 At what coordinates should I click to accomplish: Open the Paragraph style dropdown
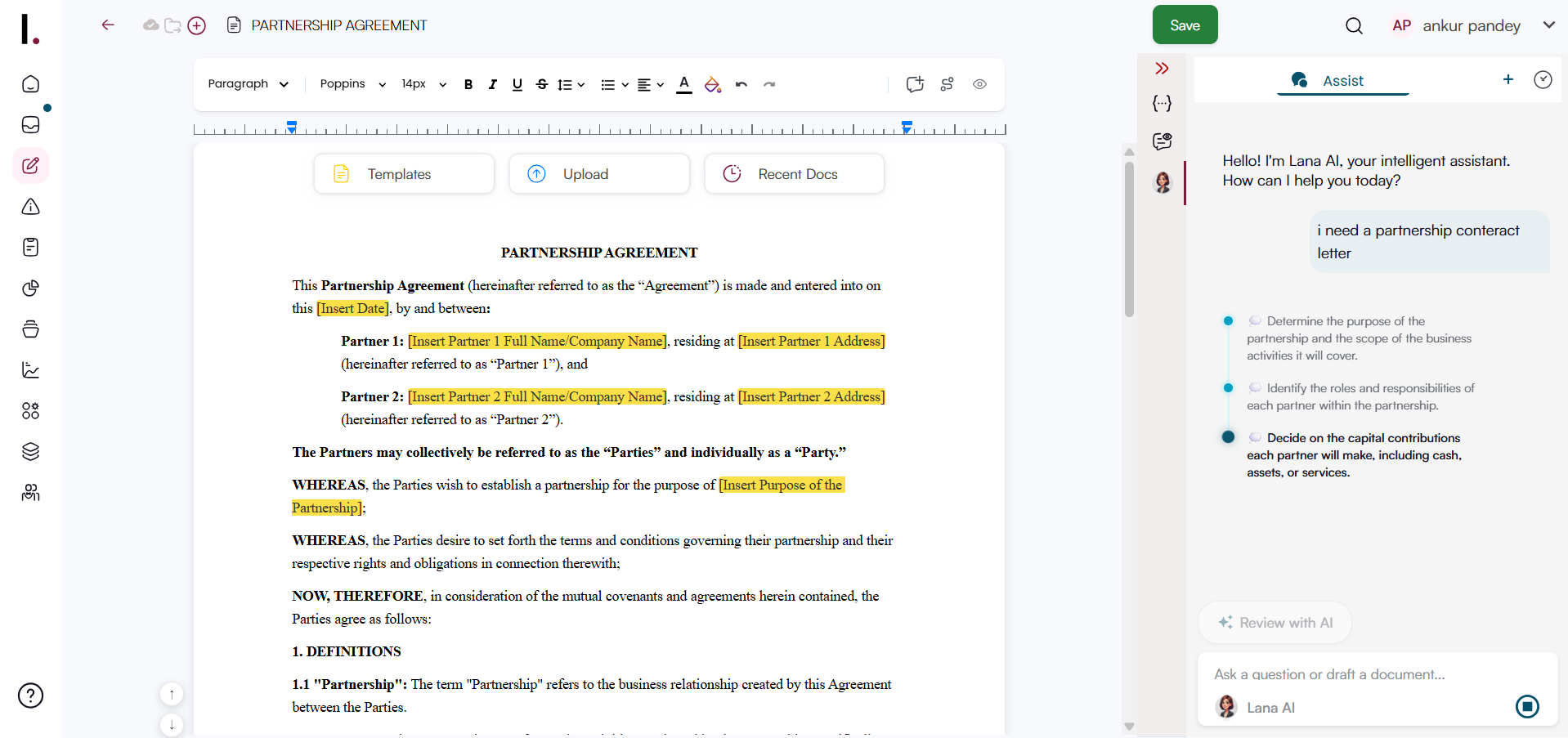[248, 84]
